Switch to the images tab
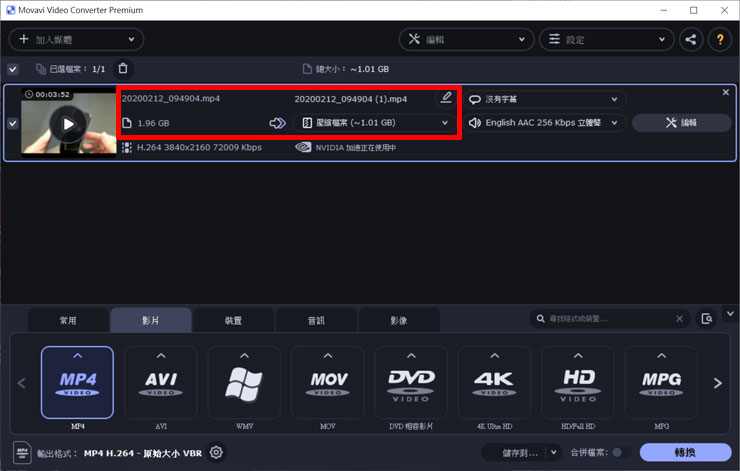 click(399, 320)
